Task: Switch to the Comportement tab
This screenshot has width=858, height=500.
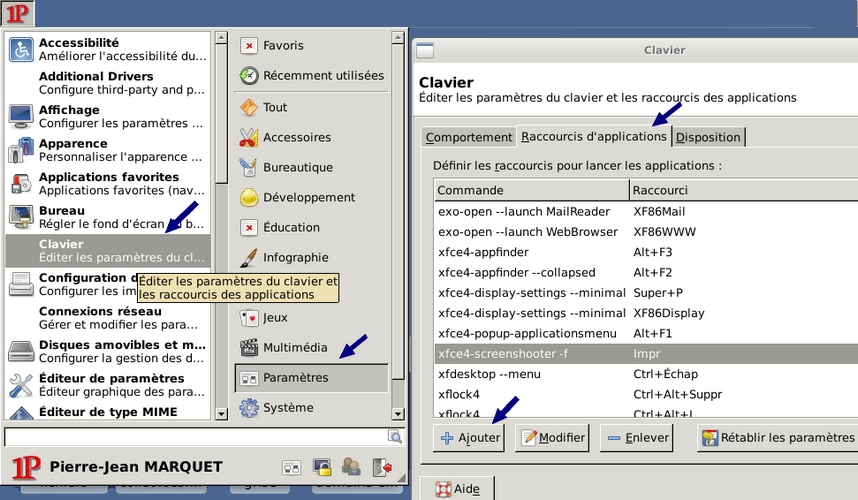Action: (468, 137)
